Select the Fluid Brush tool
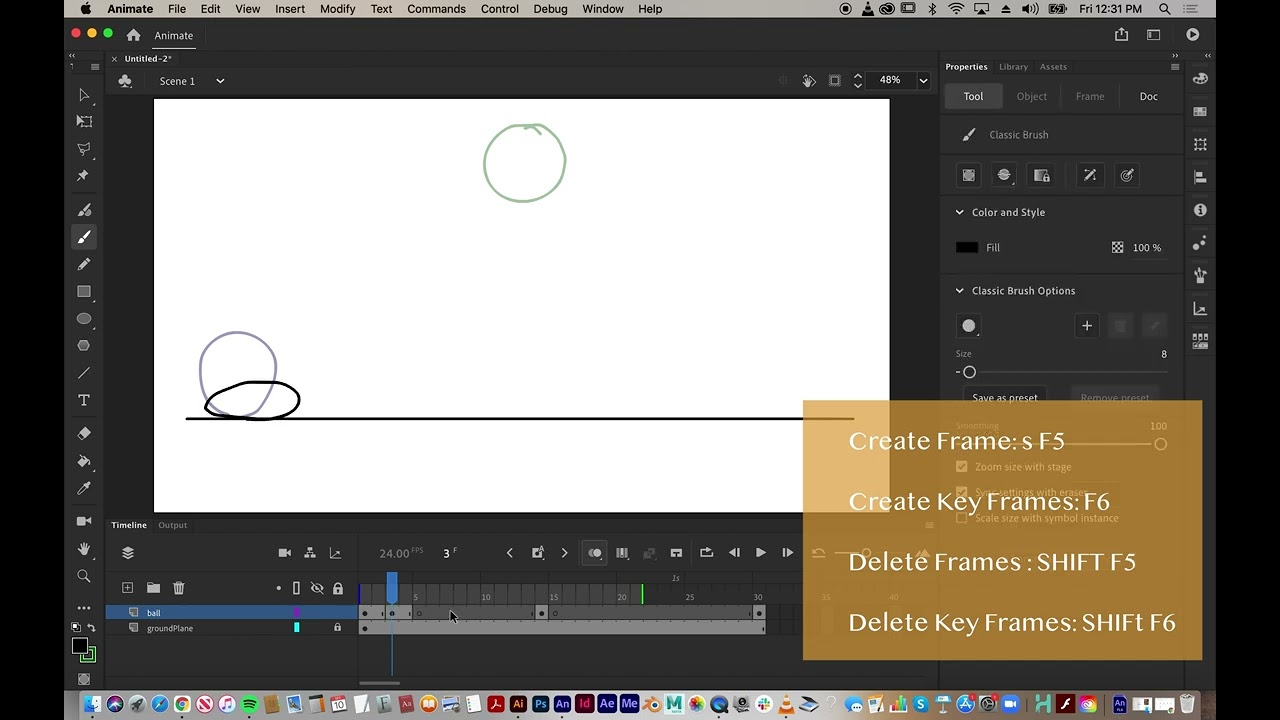 84,210
